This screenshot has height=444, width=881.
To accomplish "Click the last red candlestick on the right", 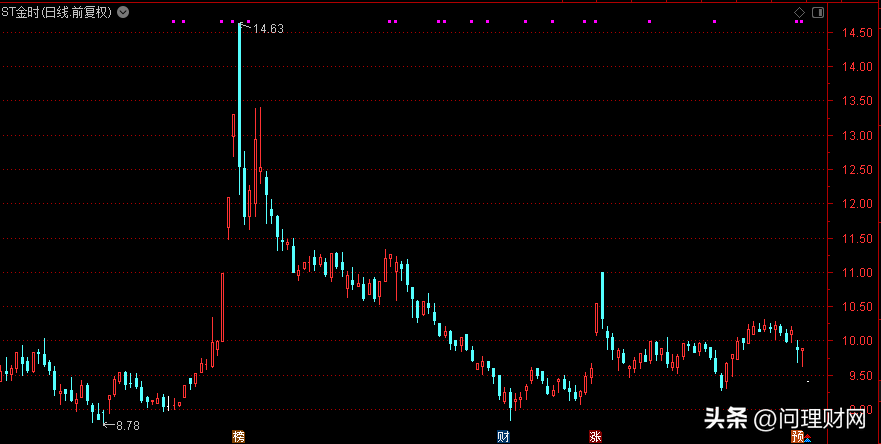I will pos(802,355).
